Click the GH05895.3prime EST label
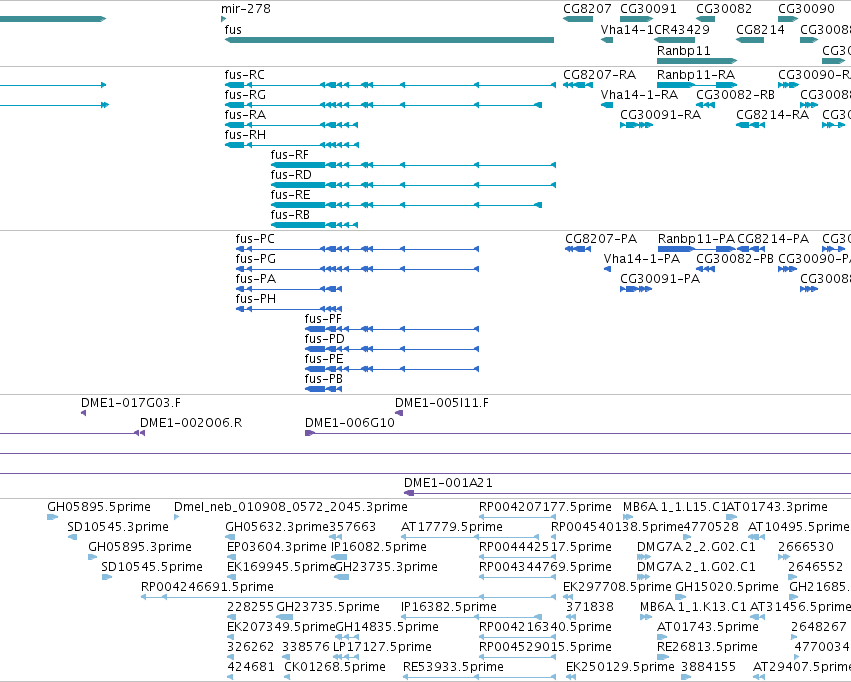The width and height of the screenshot is (851, 682). point(140,547)
